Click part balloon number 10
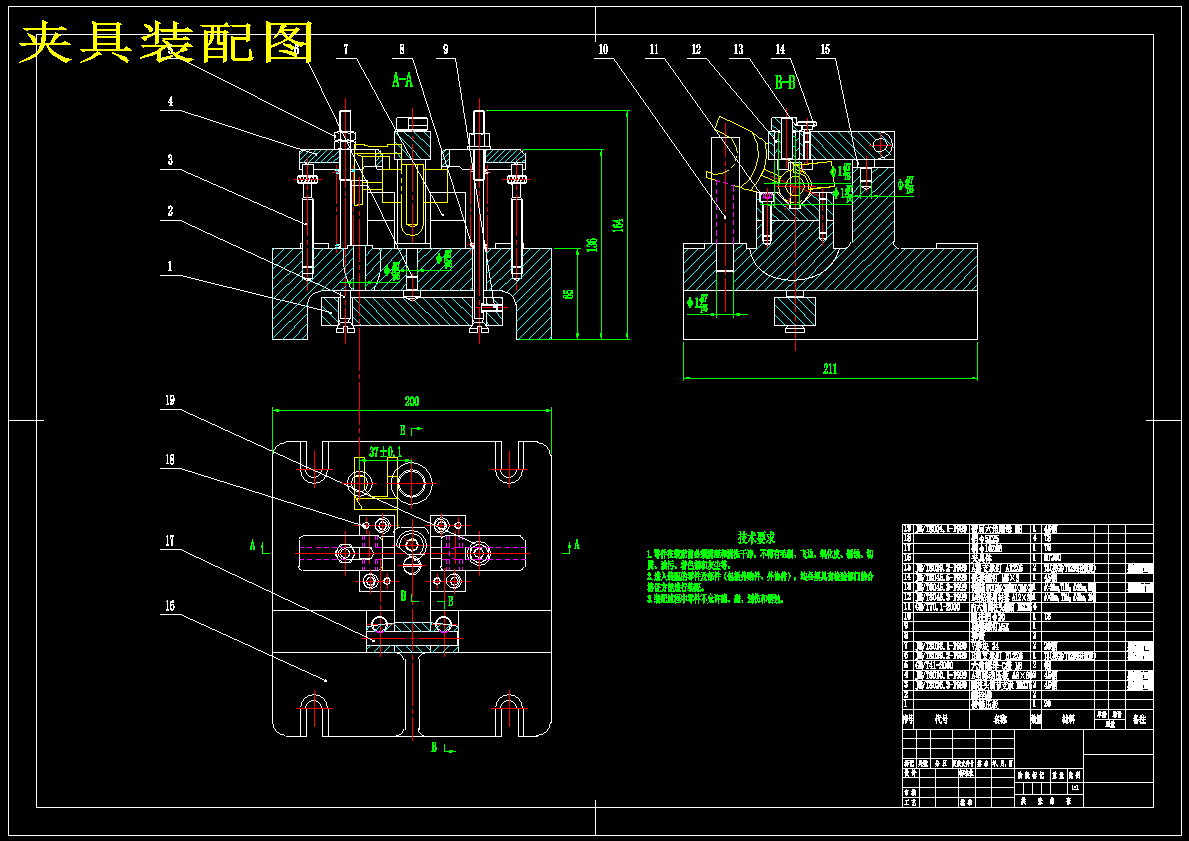1189x841 pixels. (604, 49)
